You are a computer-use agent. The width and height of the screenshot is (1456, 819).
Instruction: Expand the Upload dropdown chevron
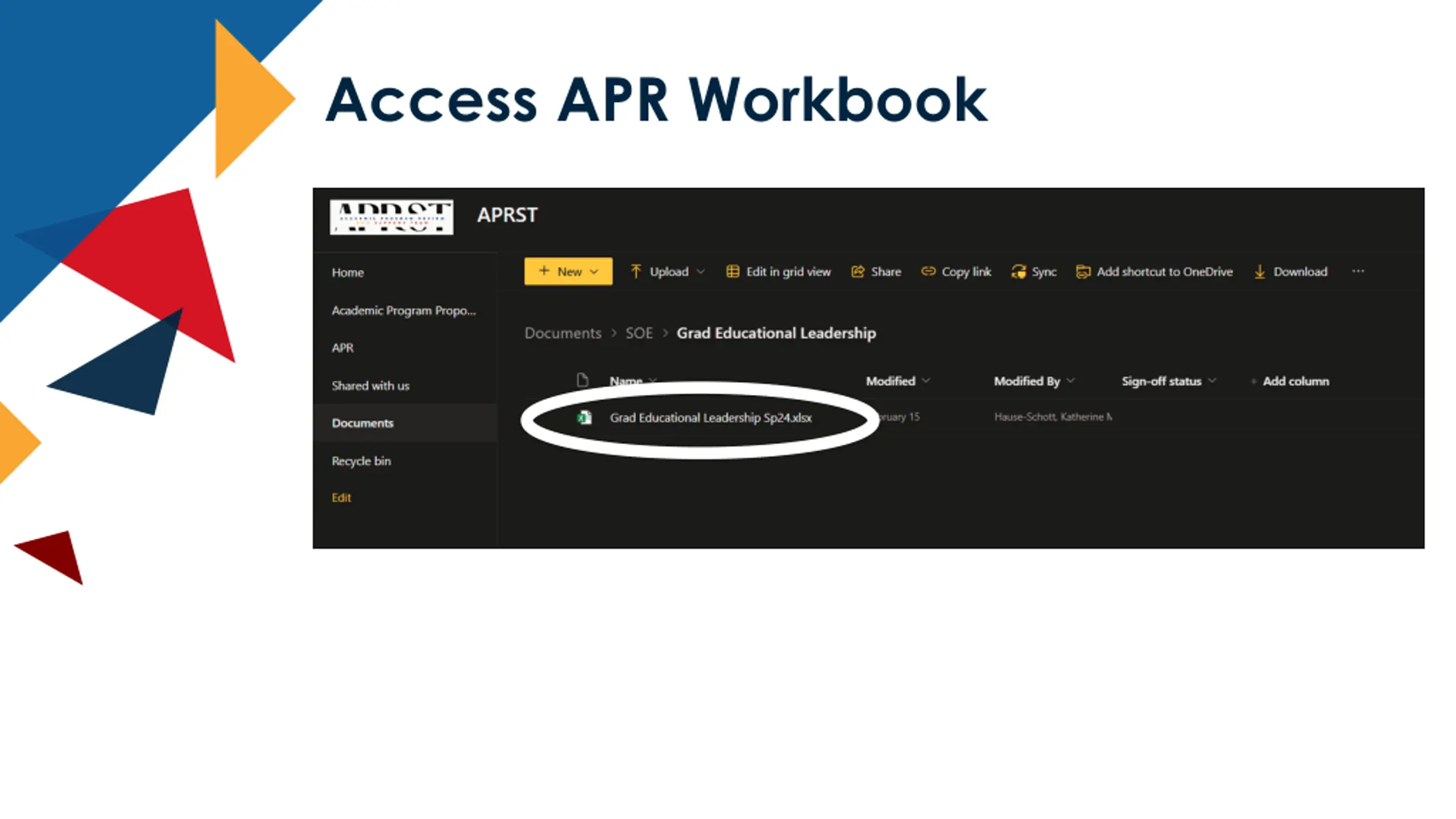point(701,272)
